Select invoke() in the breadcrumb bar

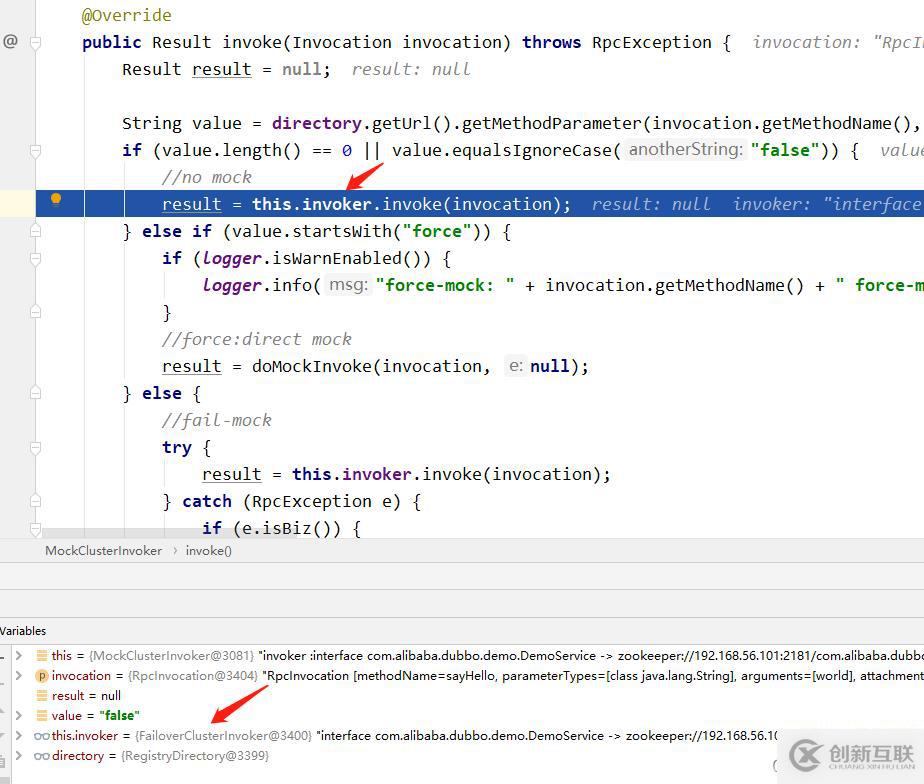(x=208, y=551)
